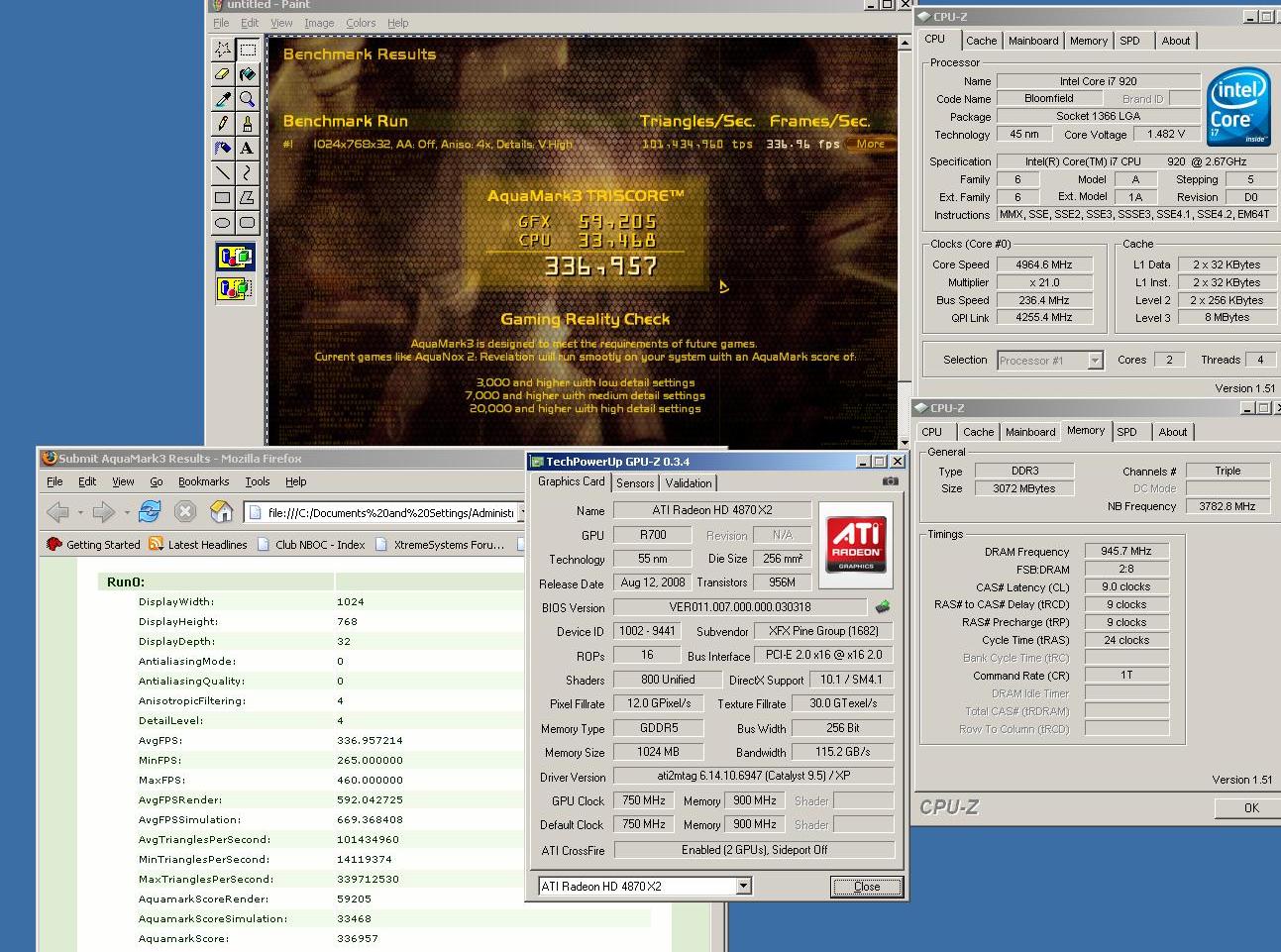Choose the Brush tool in Paint
The width and height of the screenshot is (1281, 952).
click(247, 123)
